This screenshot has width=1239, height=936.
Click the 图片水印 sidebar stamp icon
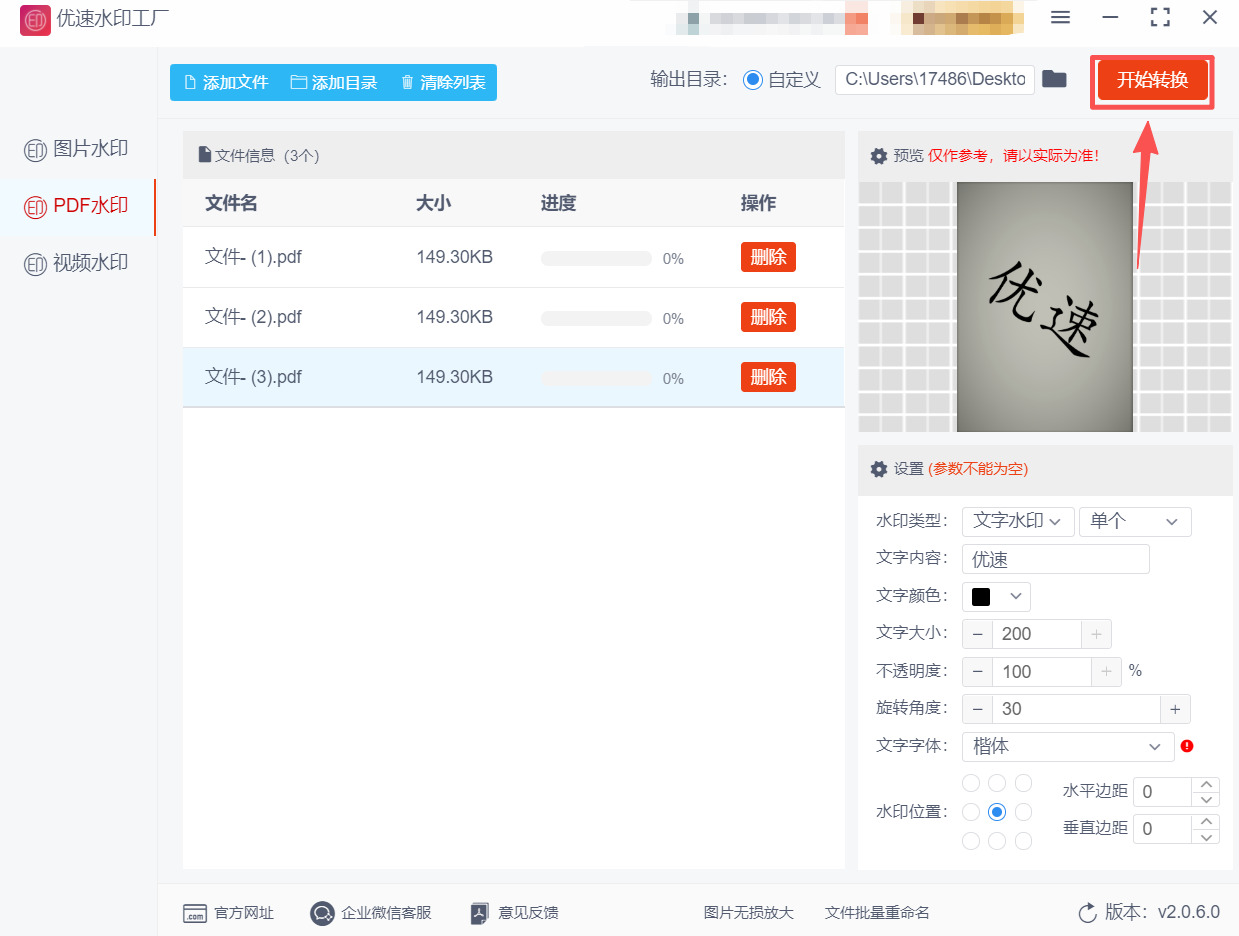pyautogui.click(x=36, y=150)
